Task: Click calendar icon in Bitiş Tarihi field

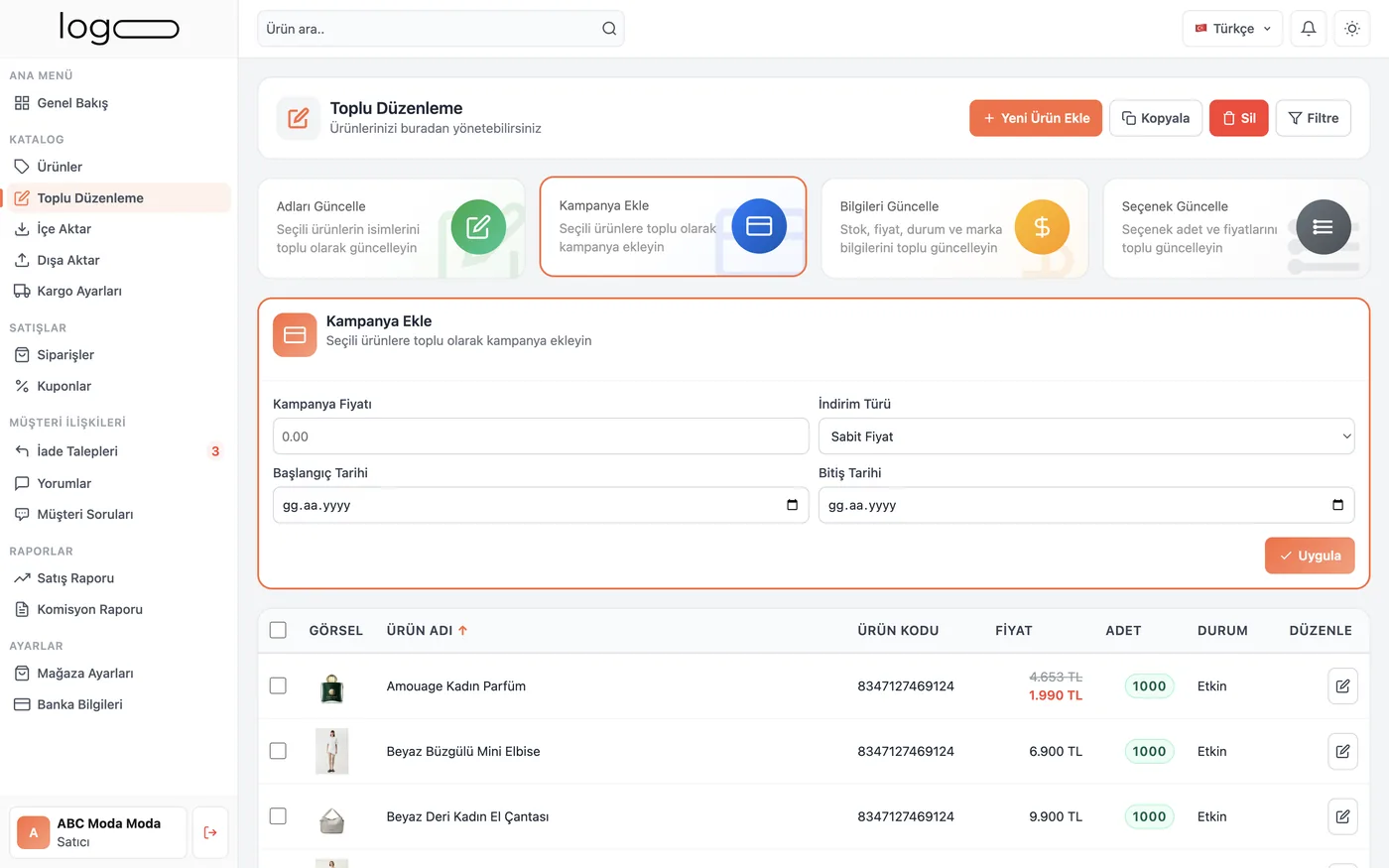Action: pyautogui.click(x=1337, y=505)
